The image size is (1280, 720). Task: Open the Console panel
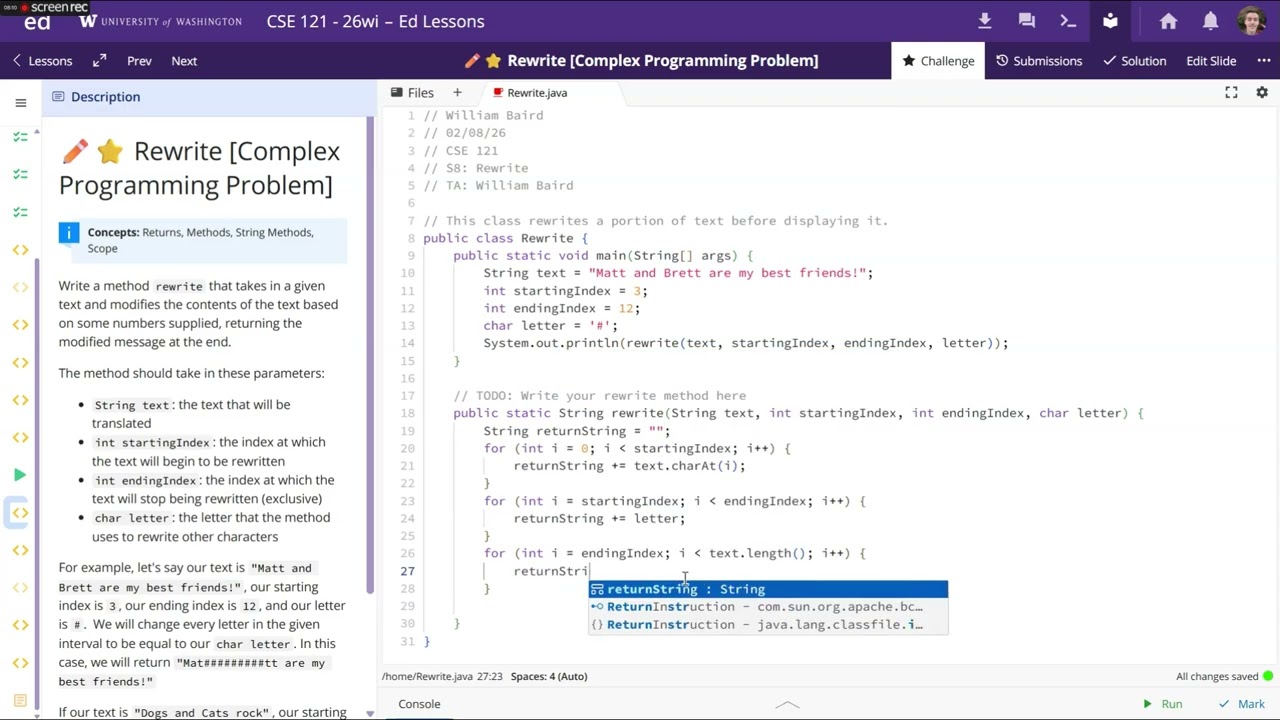pyautogui.click(x=419, y=704)
